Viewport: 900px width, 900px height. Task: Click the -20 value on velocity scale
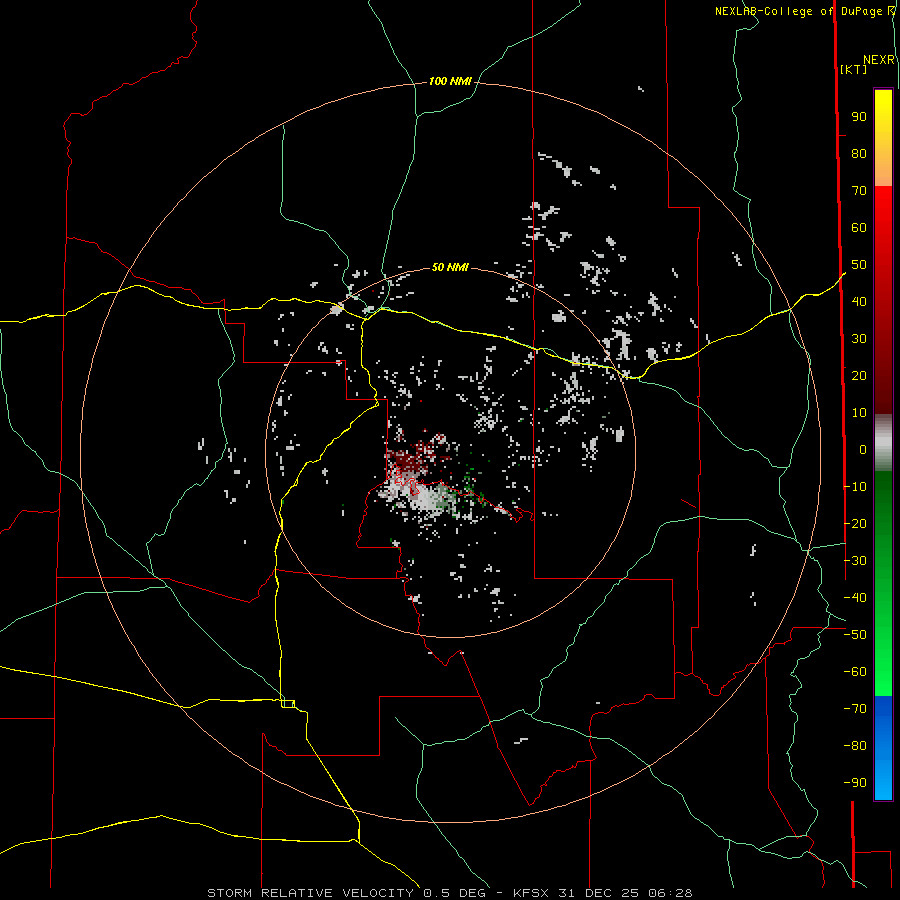pos(855,523)
